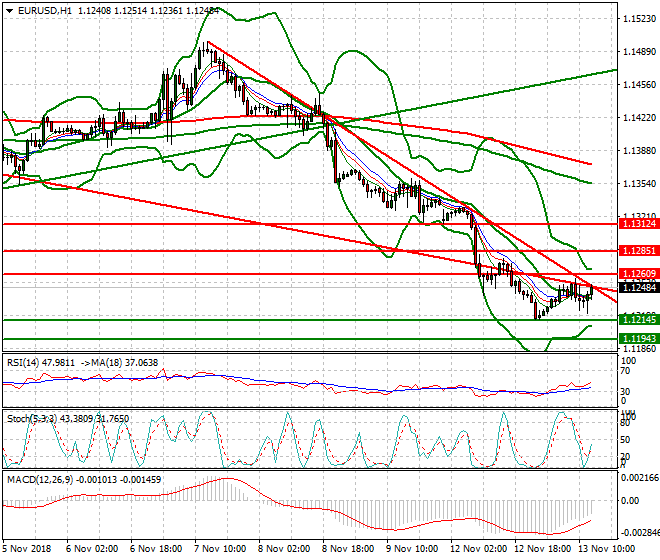660x560 pixels.
Task: Click the MACD scale value -0.002846
Action: (x=640, y=533)
